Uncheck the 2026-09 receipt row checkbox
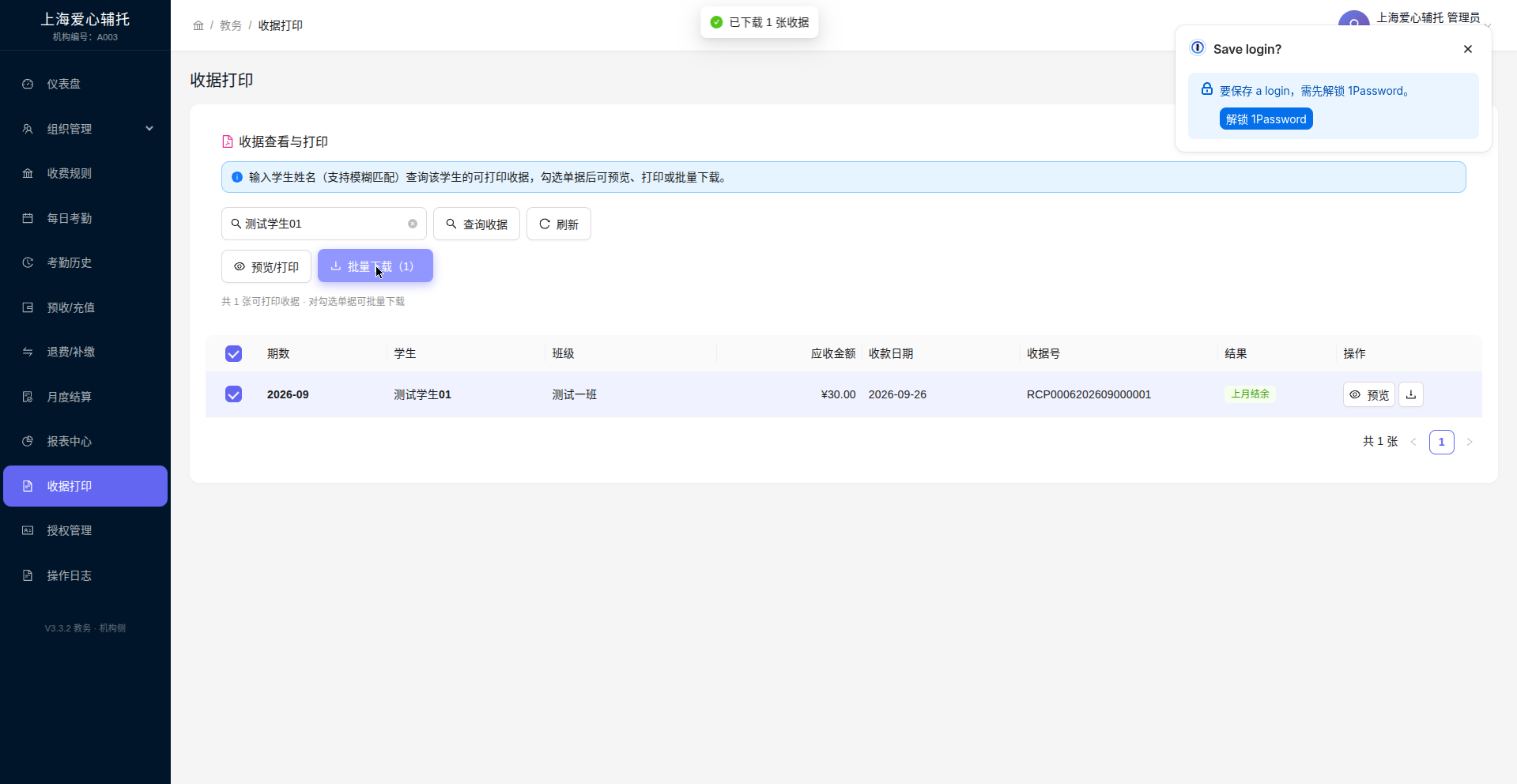Screen dimensions: 1517x784 pyautogui.click(x=233, y=394)
